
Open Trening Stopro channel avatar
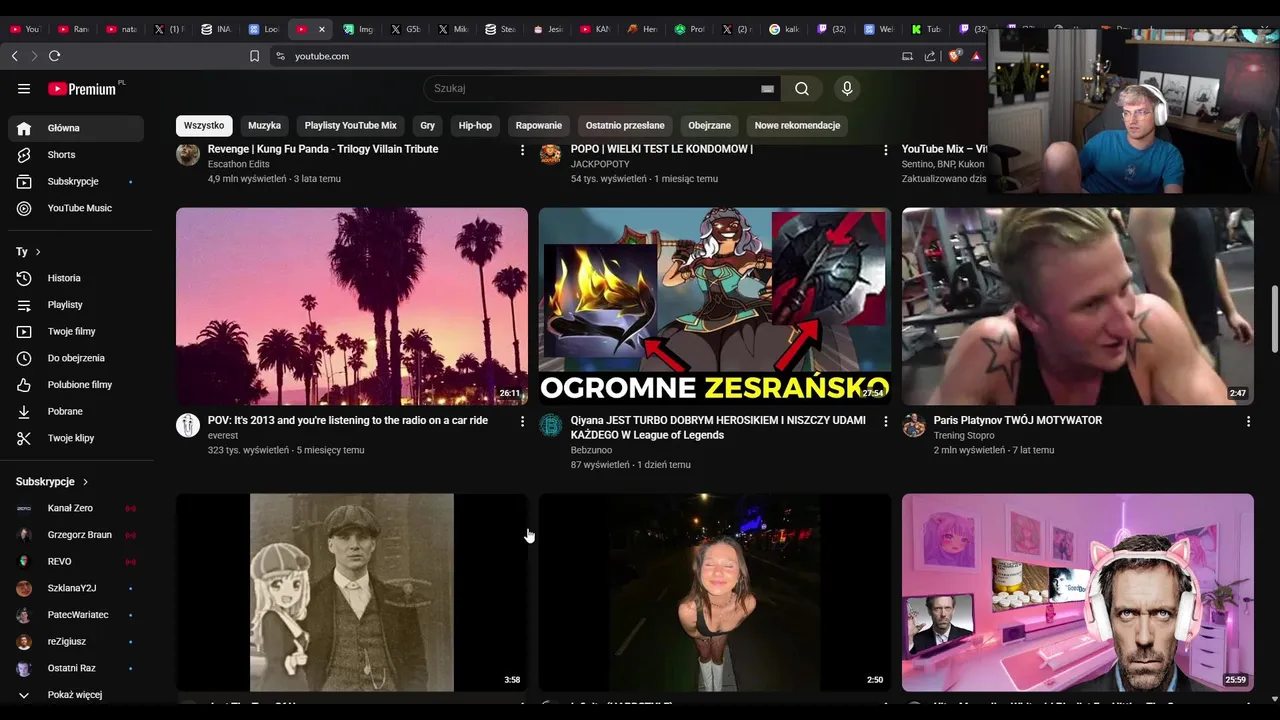point(914,425)
